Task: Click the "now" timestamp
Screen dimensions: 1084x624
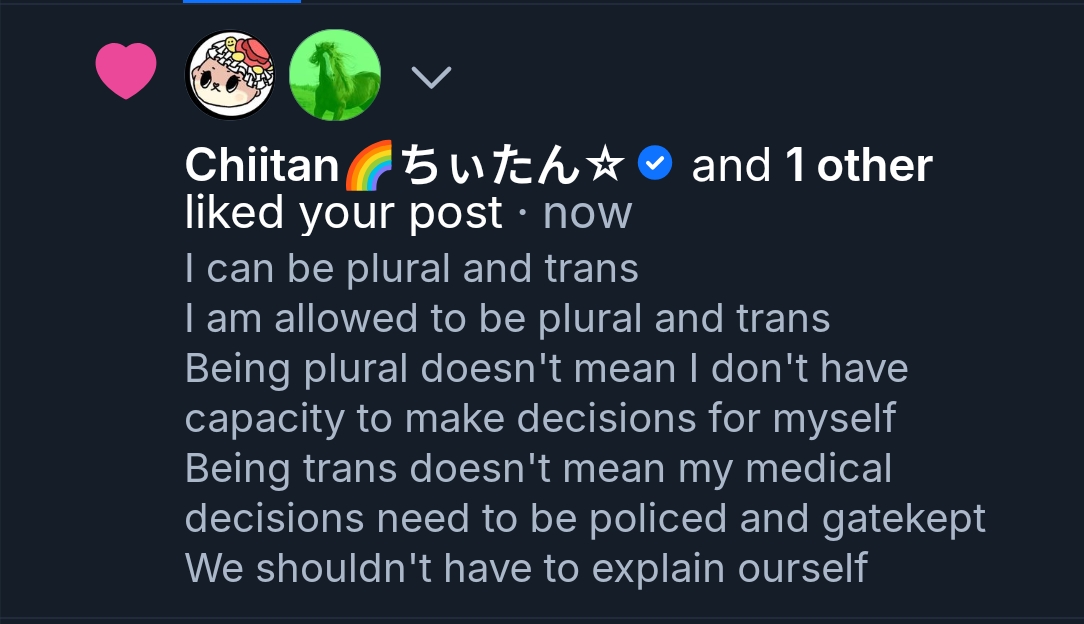Action: [x=587, y=213]
